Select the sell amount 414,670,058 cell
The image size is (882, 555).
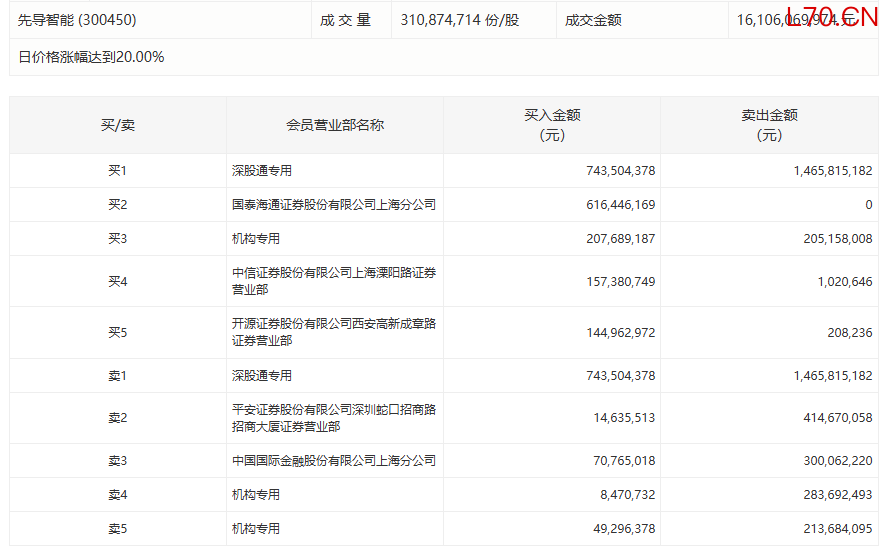(837, 418)
